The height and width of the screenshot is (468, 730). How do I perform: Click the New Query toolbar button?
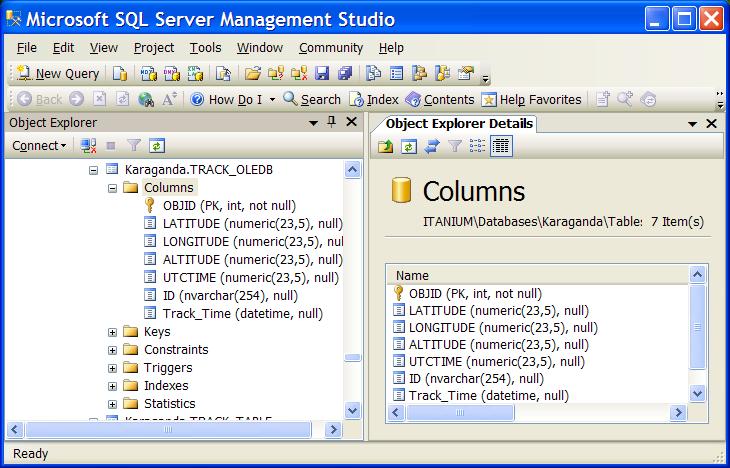click(59, 74)
